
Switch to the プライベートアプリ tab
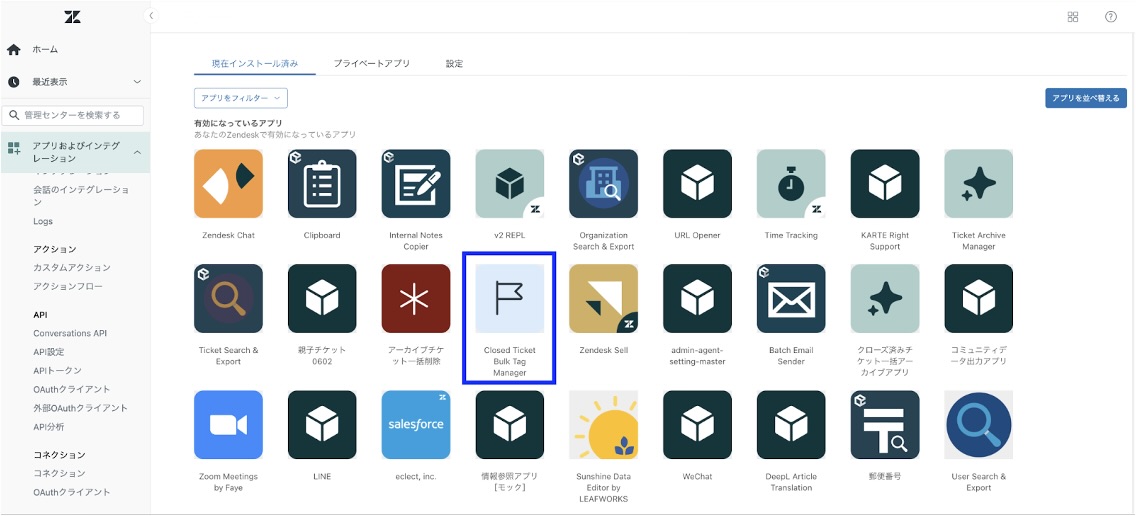tap(372, 64)
